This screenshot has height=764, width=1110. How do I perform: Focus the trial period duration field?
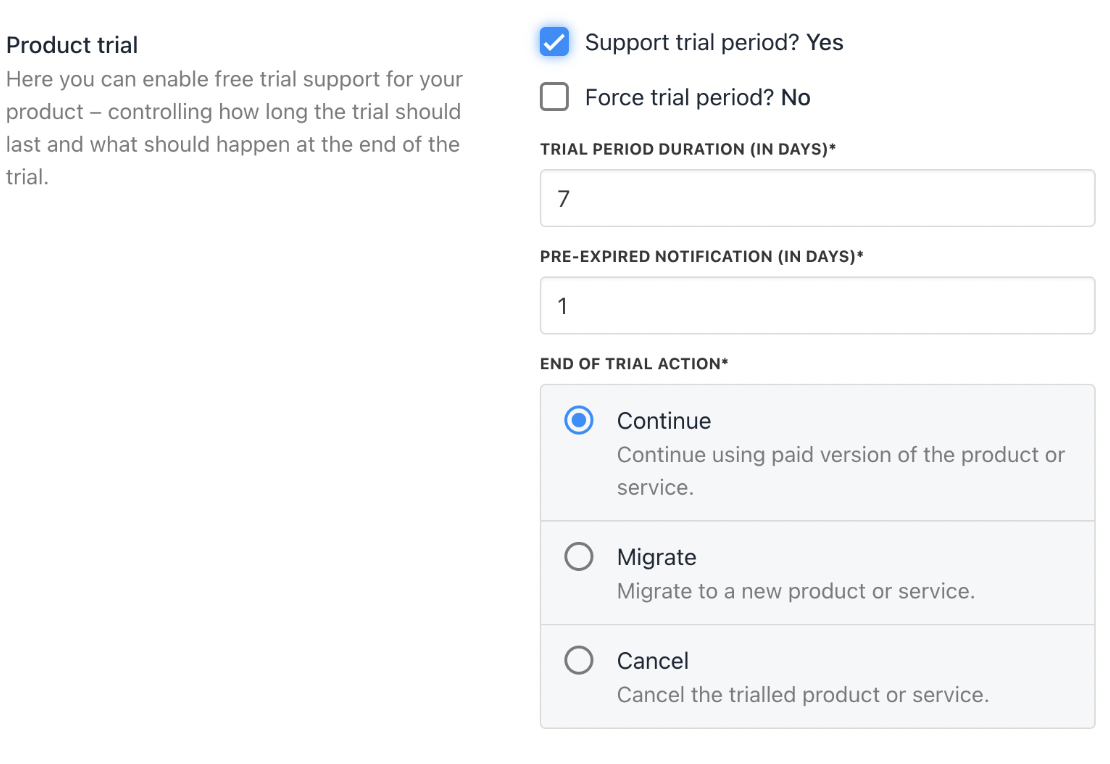(817, 198)
